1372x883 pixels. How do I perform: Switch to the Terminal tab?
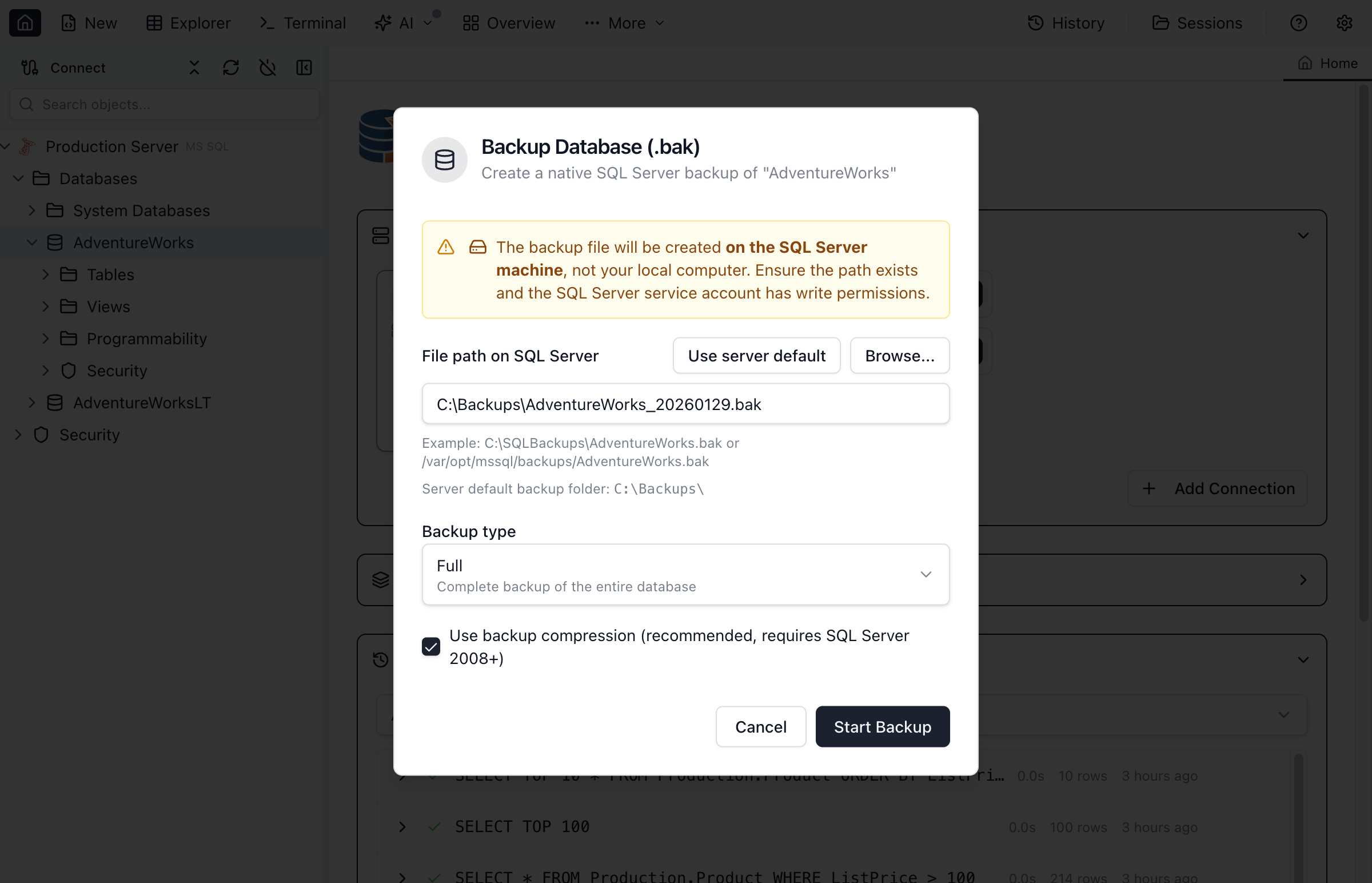pos(302,23)
